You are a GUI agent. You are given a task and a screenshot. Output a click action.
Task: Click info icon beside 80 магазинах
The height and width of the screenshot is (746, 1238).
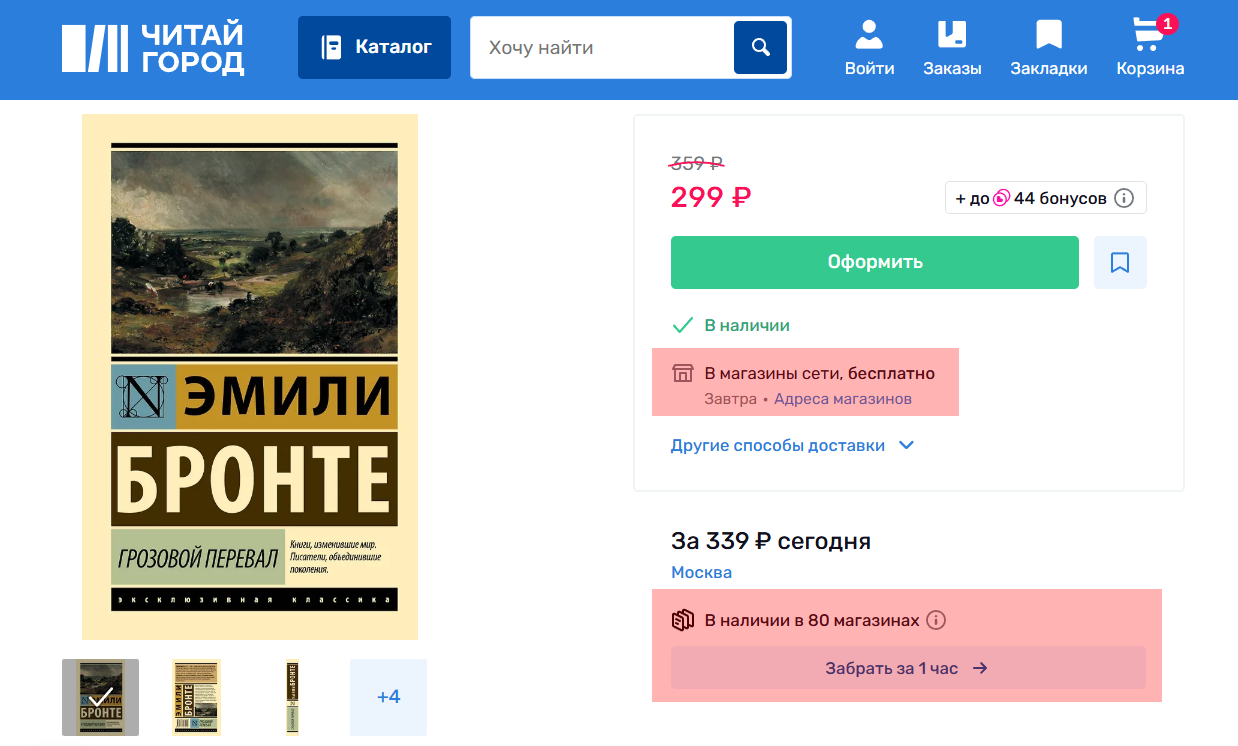point(936,620)
